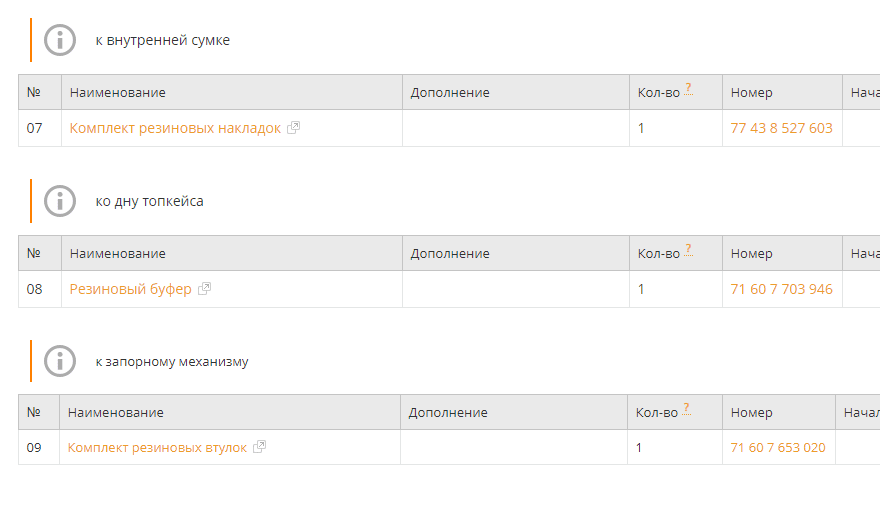Viewport: 880px width, 513px height.
Task: Click quantity value in row 08
Action: (641, 289)
